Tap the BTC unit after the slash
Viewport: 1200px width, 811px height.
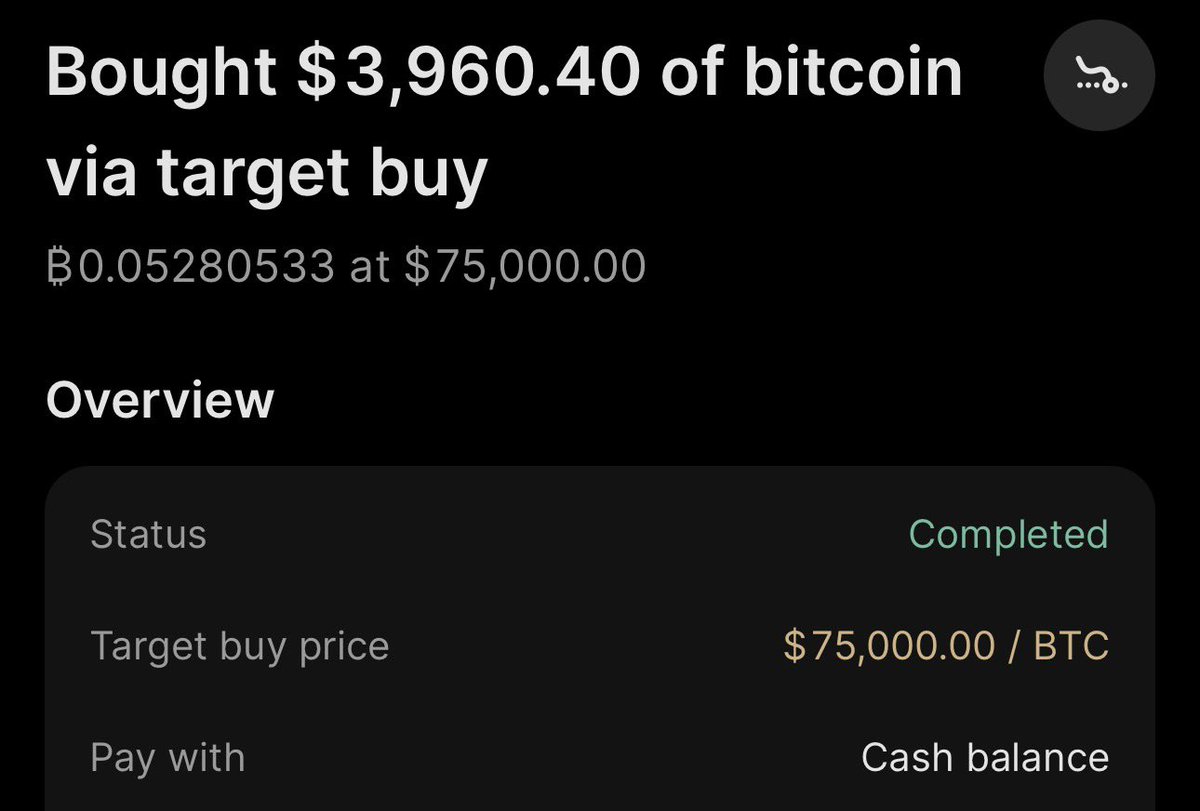1071,646
